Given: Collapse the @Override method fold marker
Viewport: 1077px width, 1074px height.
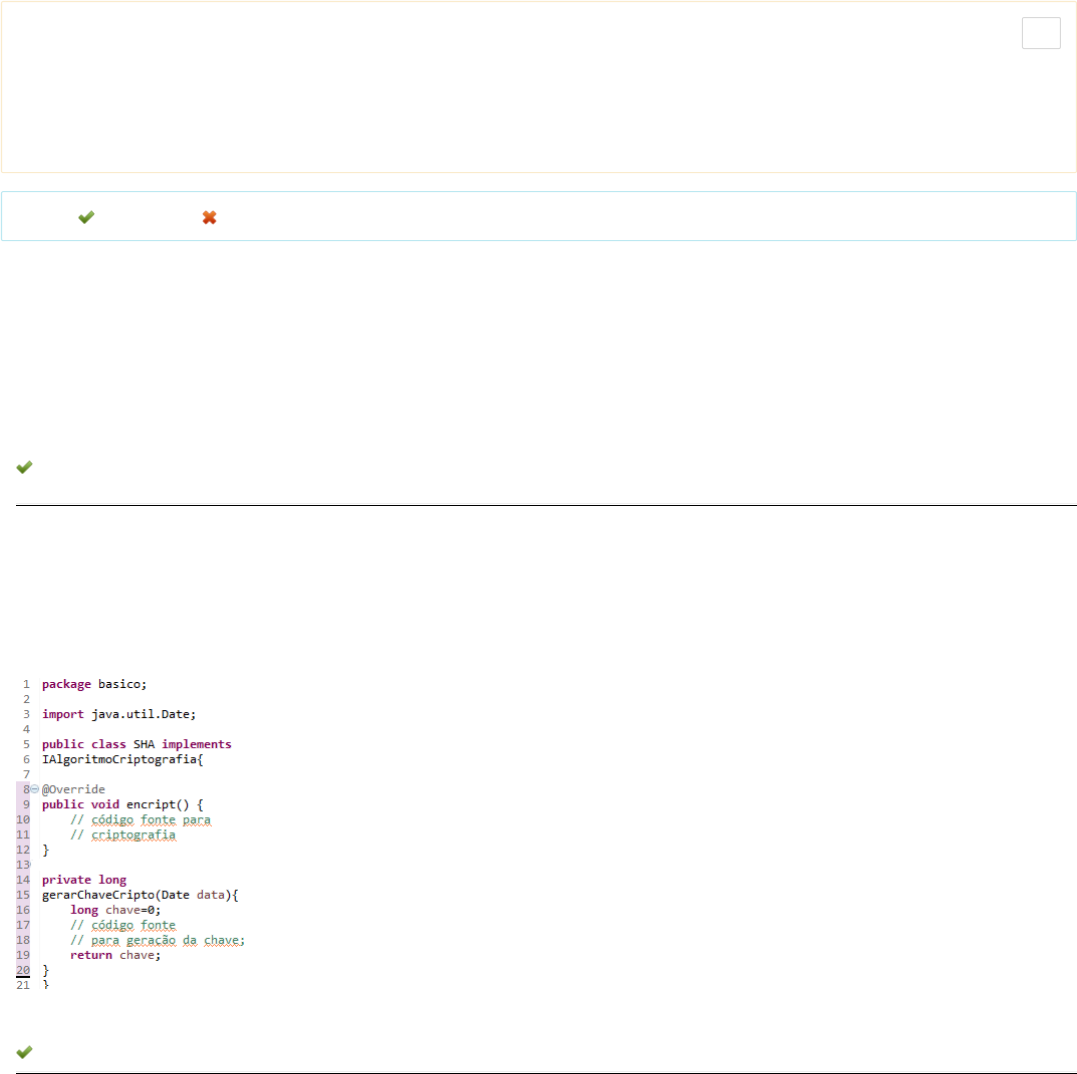Looking at the screenshot, I should coord(35,789).
